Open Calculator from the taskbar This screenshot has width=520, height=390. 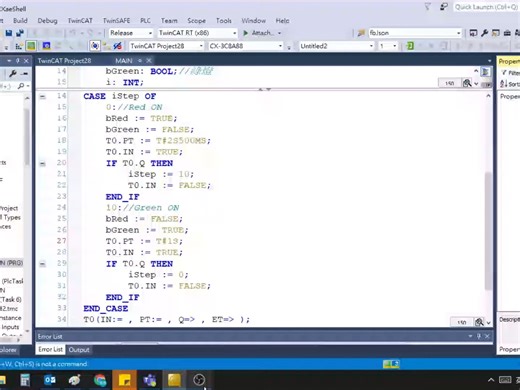(x=25, y=380)
